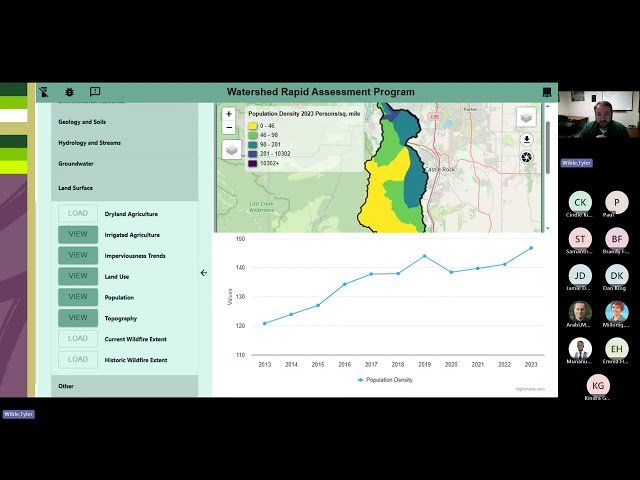The image size is (640, 480).
Task: Open the bug report icon
Action: point(69,92)
